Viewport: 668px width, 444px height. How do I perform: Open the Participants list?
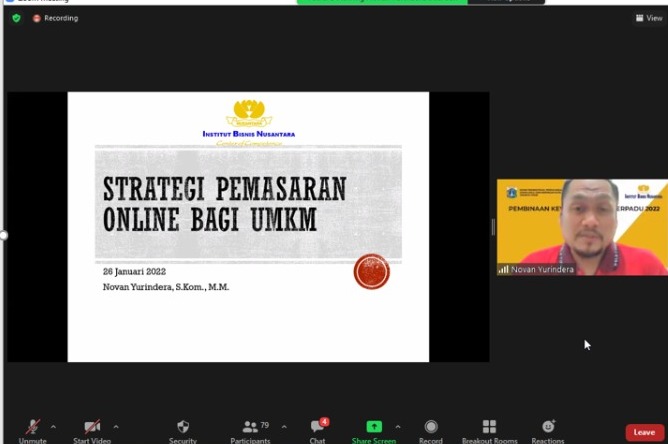click(x=251, y=431)
